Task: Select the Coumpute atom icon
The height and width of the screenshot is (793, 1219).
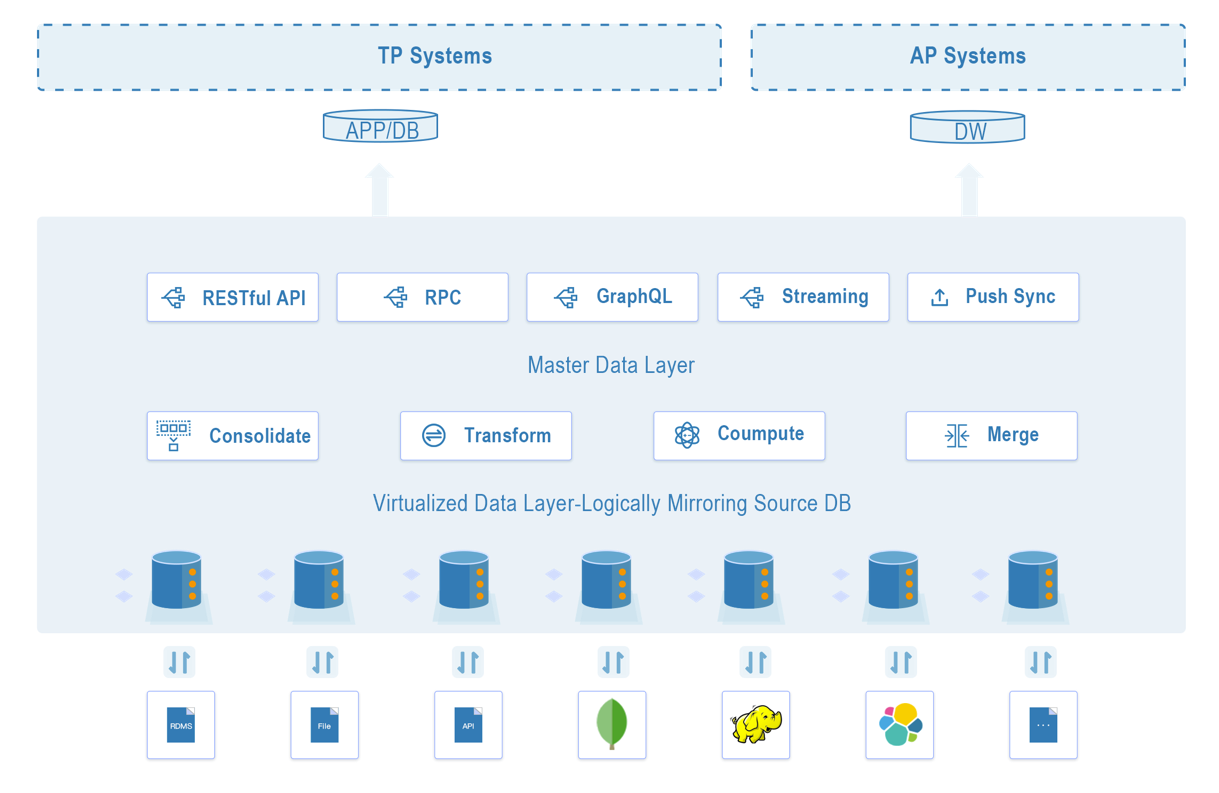Action: coord(687,435)
